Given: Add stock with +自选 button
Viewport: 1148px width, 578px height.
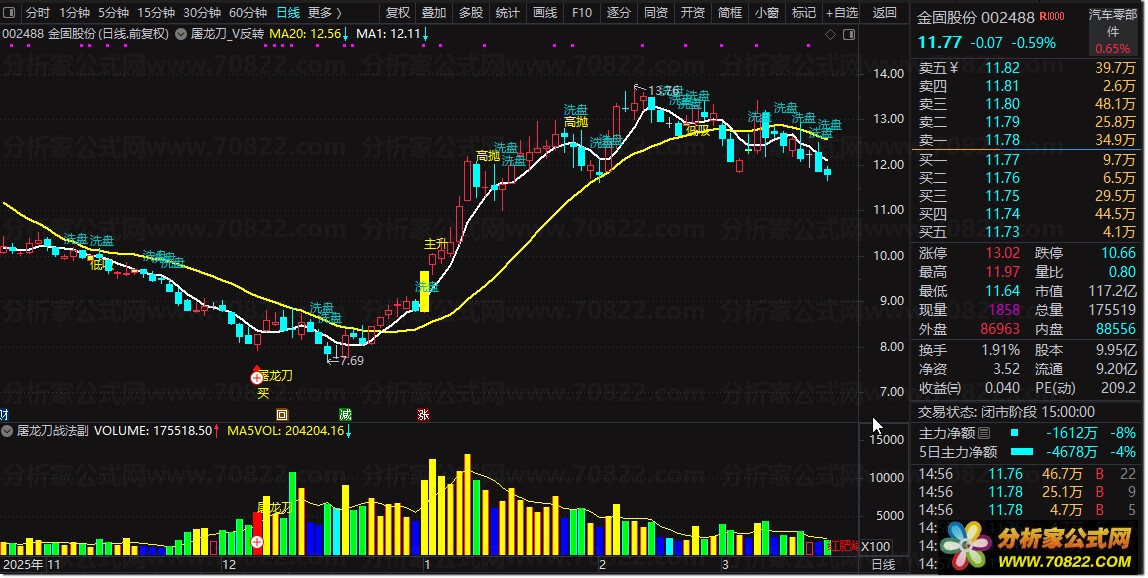Looking at the screenshot, I should (842, 12).
